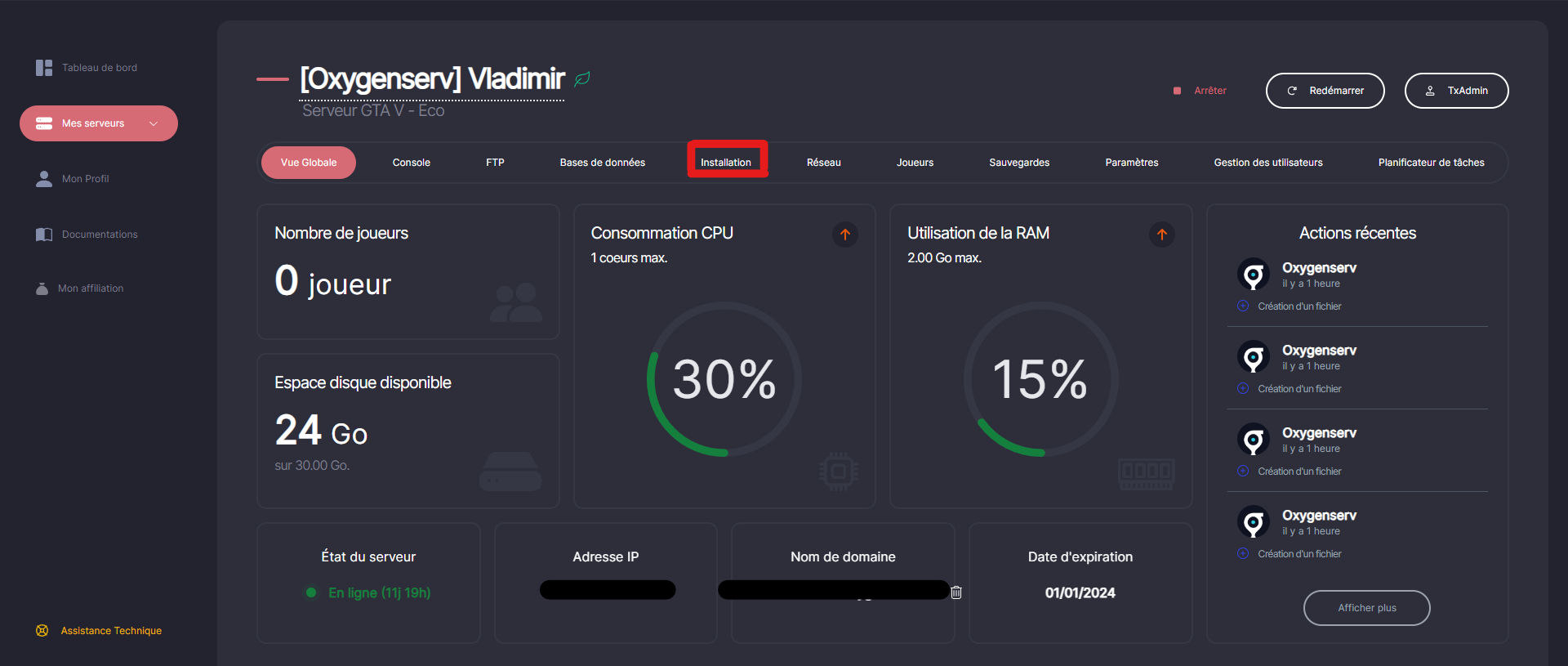Image resolution: width=1568 pixels, height=666 pixels.
Task: Click Afficher plus under recent actions
Action: point(1366,608)
